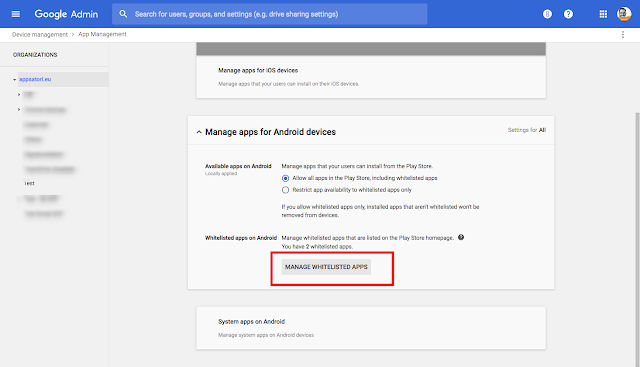Viewport: 640px width, 367px height.
Task: Click the vertical page scrollbar
Action: coord(637,239)
